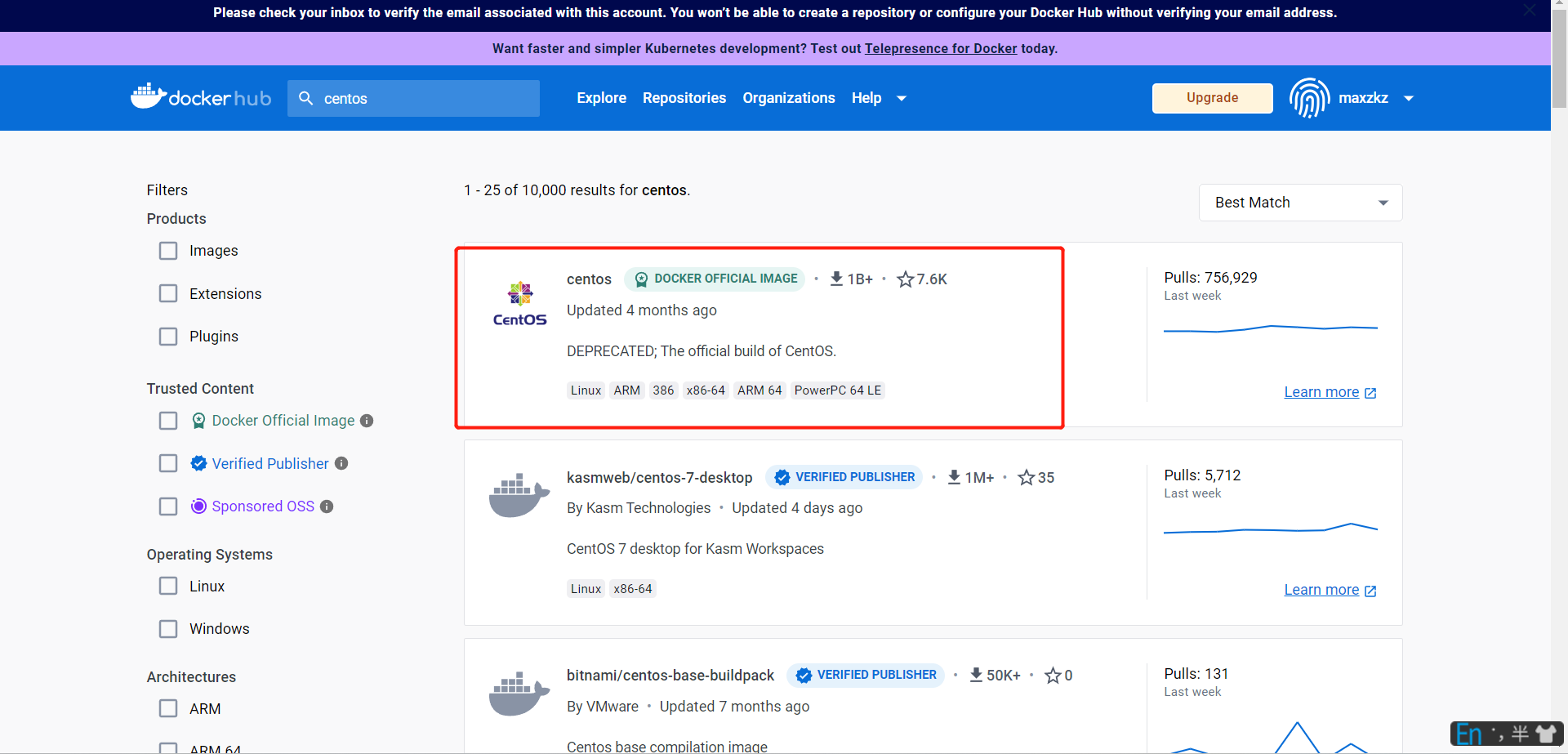The height and width of the screenshot is (754, 1568).
Task: Click the En input method indicator
Action: (x=1469, y=734)
